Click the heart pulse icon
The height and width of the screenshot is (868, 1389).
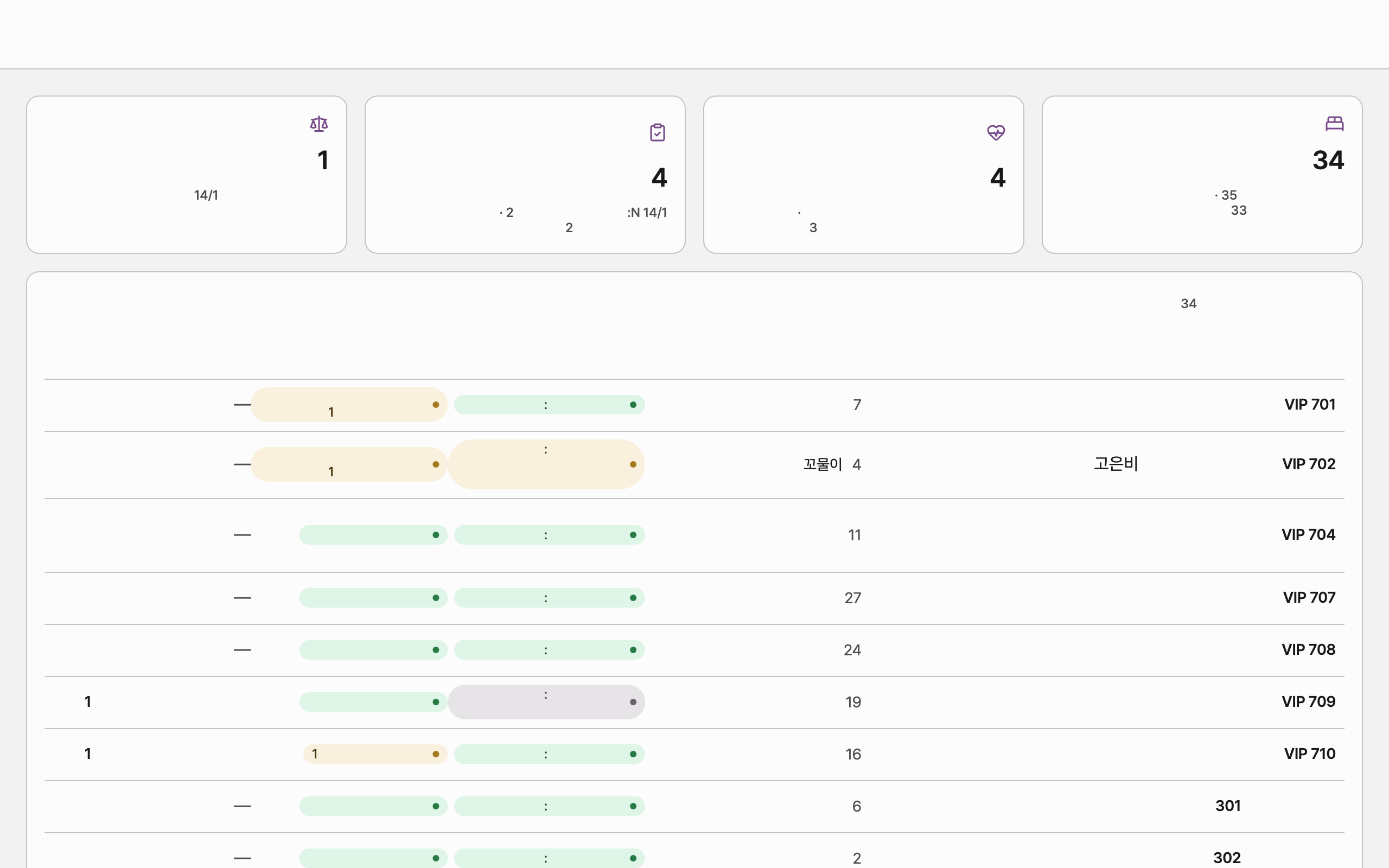(996, 132)
